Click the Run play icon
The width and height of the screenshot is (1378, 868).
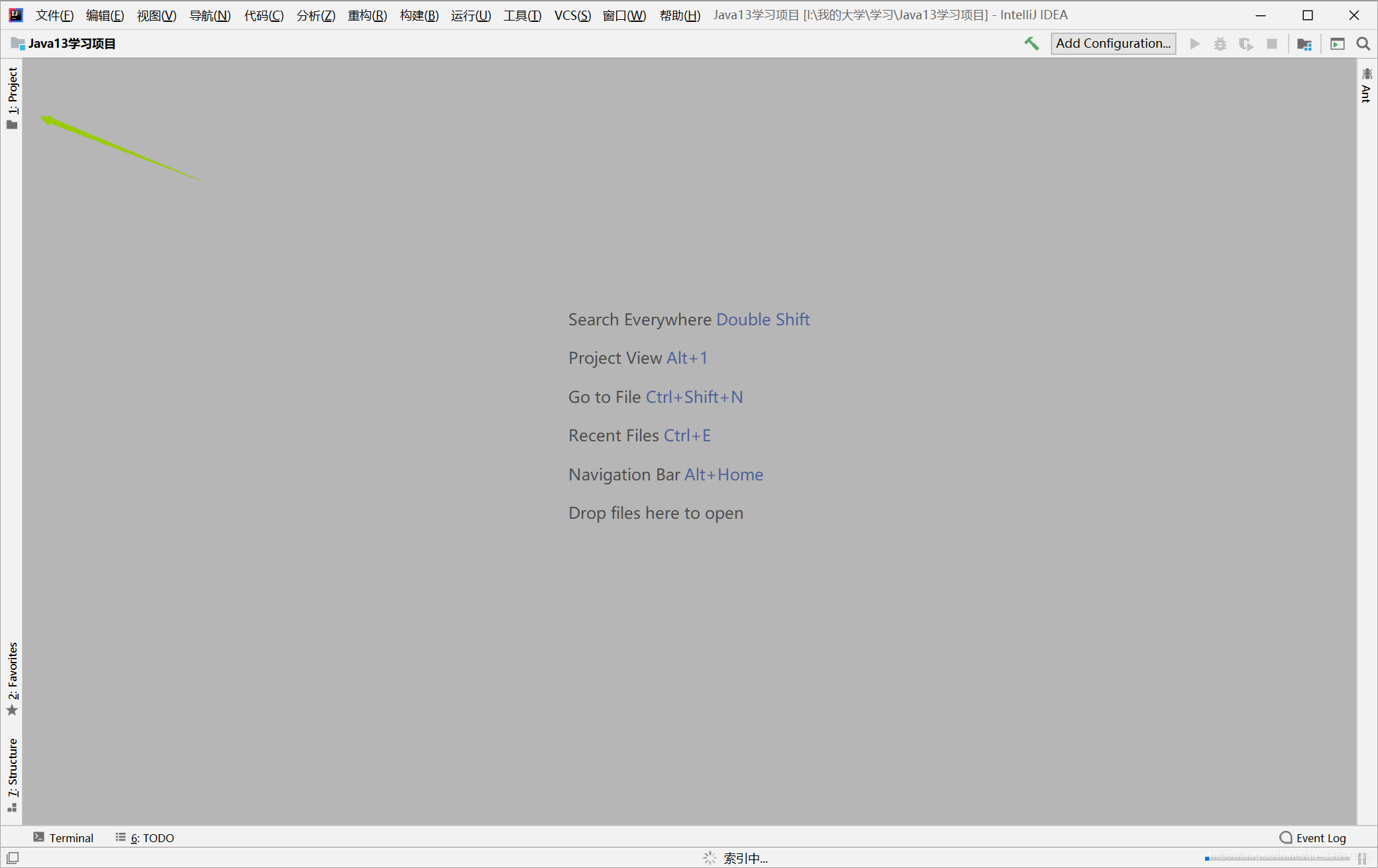coord(1194,44)
